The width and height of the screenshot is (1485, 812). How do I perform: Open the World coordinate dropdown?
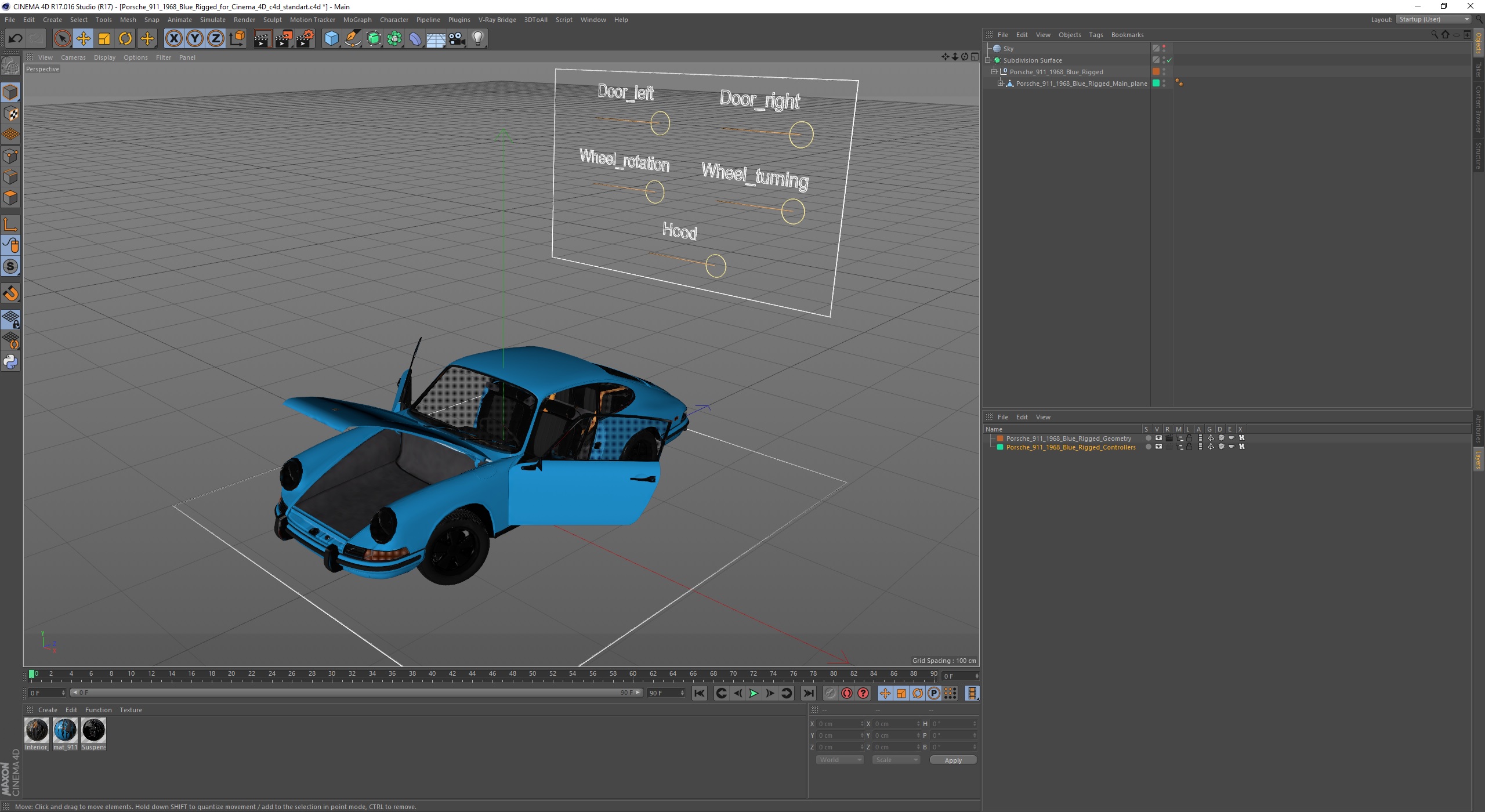pyautogui.click(x=840, y=760)
